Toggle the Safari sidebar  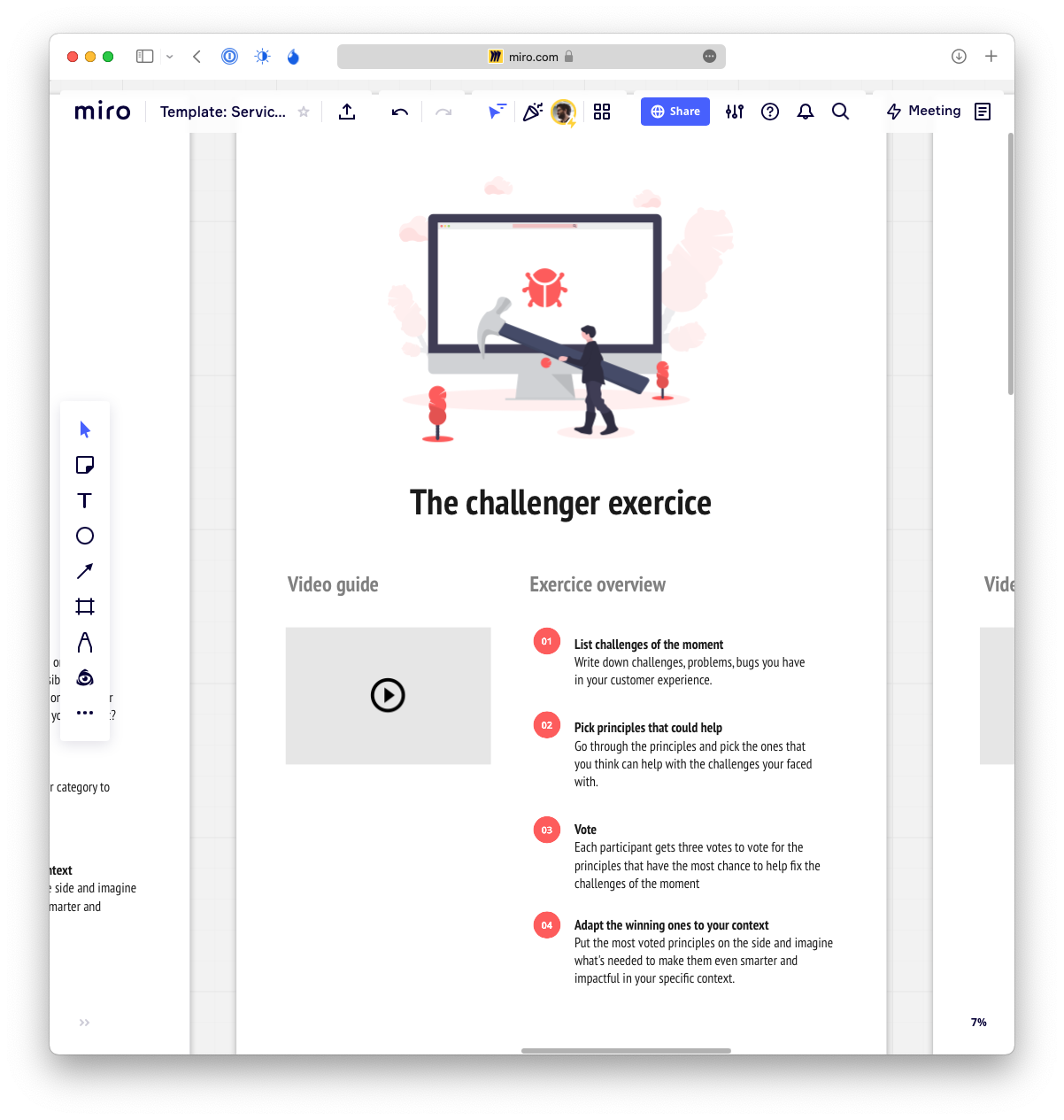click(144, 57)
